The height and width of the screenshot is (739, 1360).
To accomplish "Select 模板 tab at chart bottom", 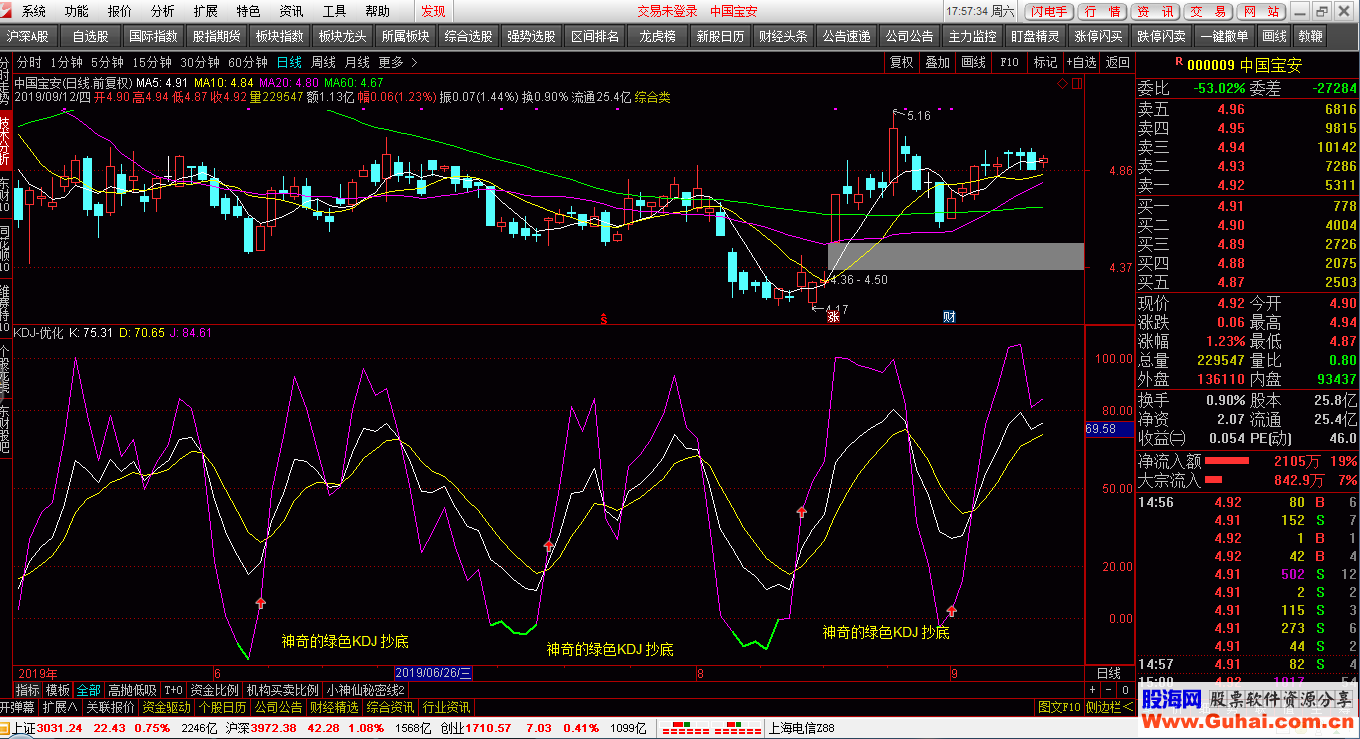I will pos(58,690).
